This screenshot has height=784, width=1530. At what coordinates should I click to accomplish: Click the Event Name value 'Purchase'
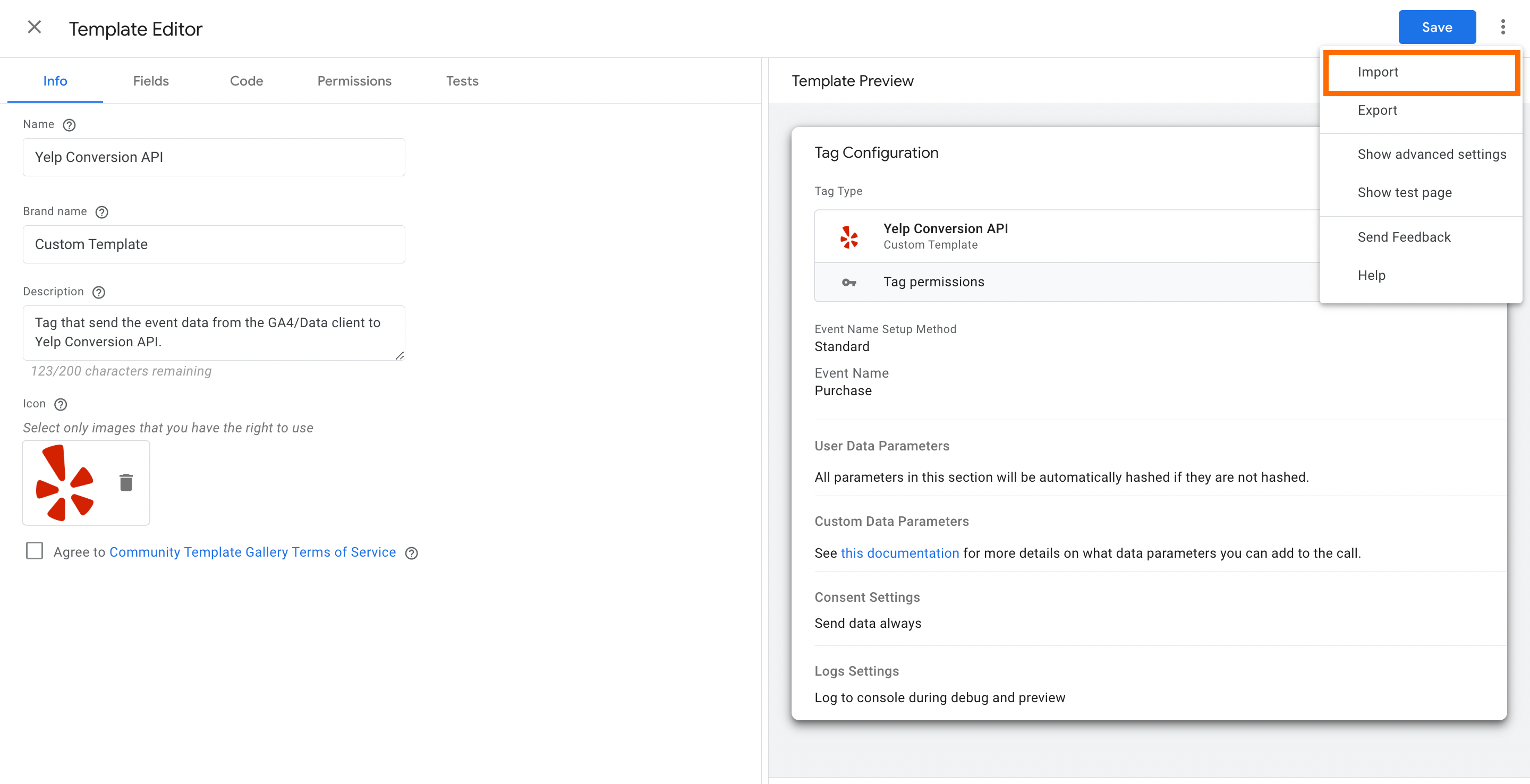point(843,391)
